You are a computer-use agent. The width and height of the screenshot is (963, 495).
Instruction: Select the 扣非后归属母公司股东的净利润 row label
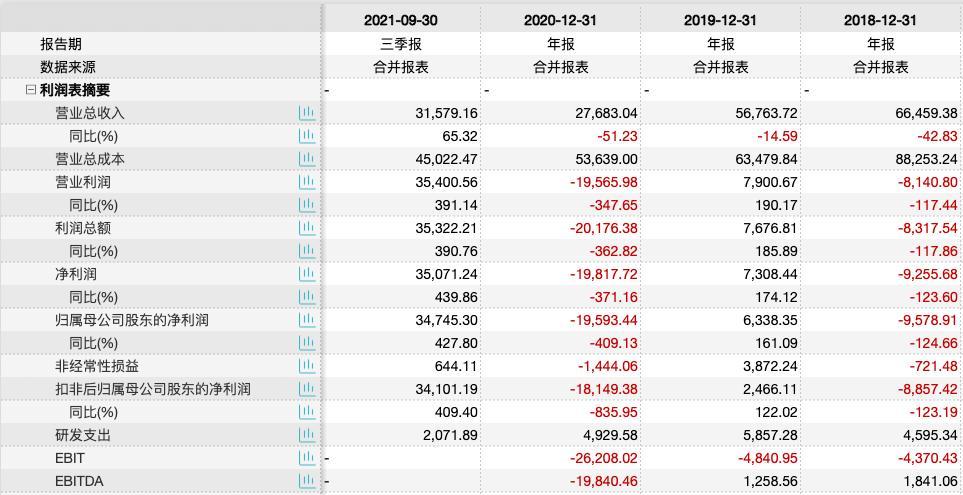[x=152, y=389]
